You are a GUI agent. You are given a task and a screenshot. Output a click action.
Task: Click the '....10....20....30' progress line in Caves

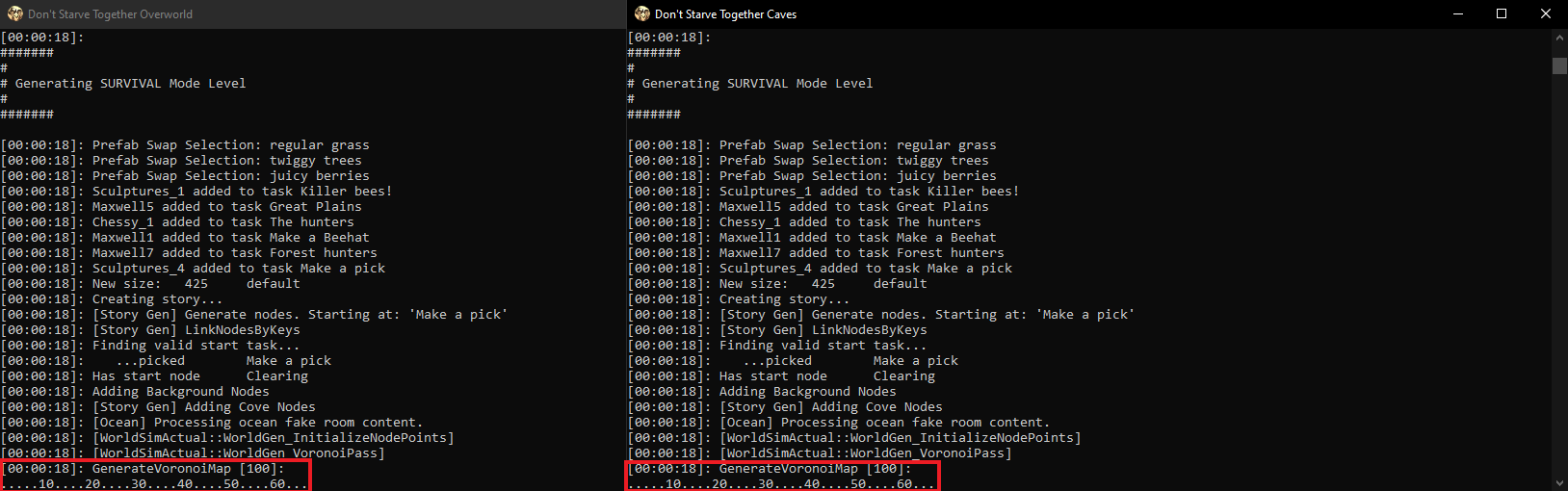781,484
